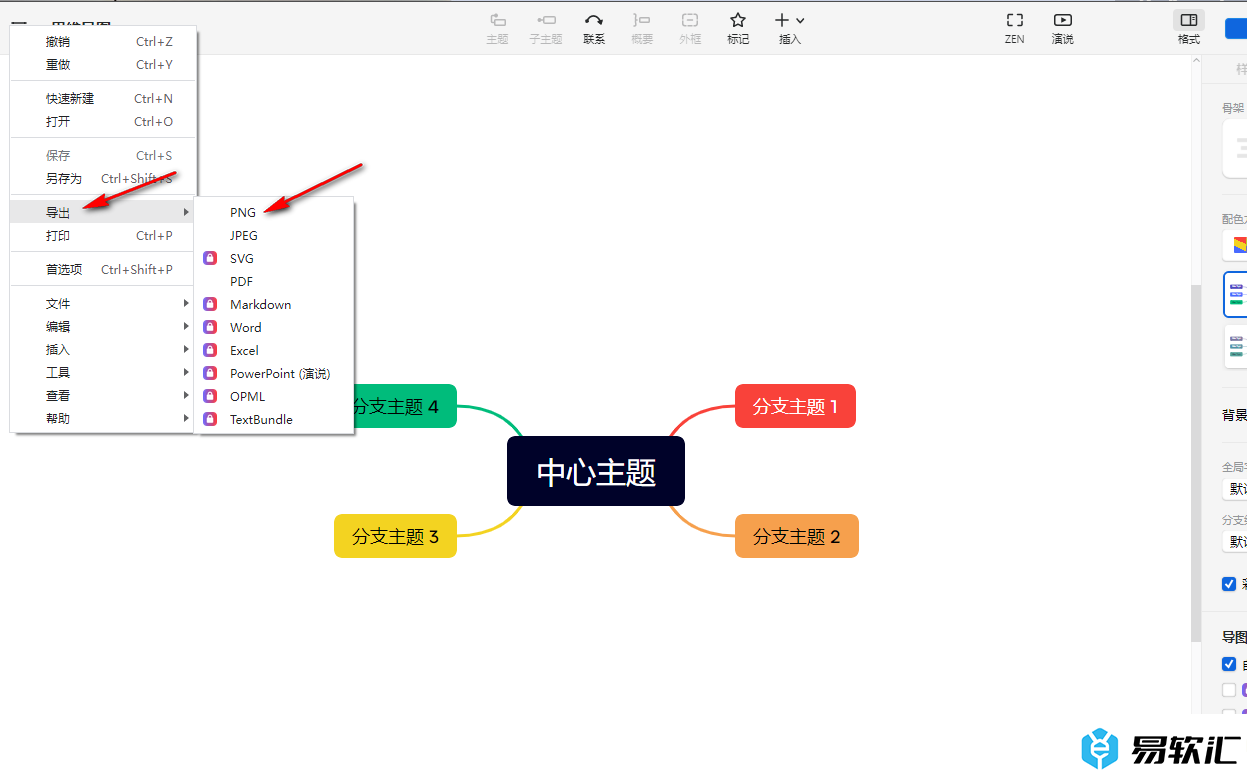Screen dimensions: 1247x774
Task: Expand the Tools (工具) submenu
Action: [x=103, y=372]
